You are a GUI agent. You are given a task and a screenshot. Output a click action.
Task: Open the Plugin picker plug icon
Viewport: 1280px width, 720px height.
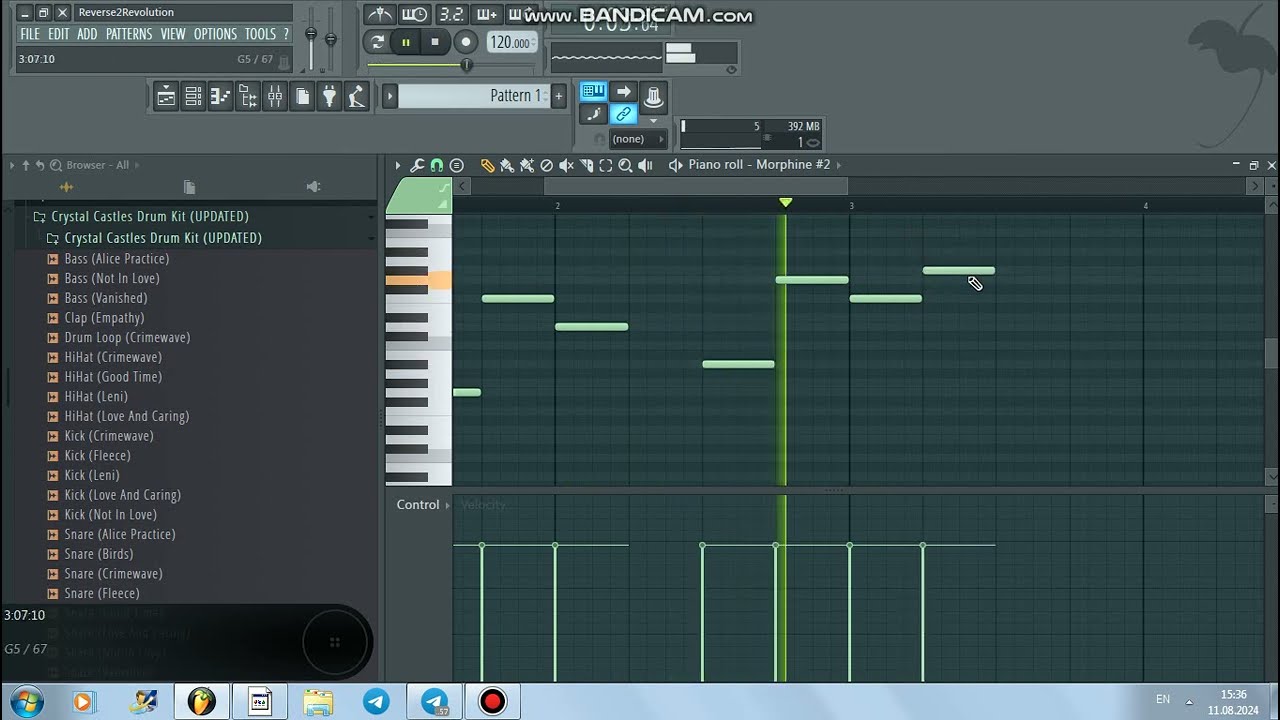coord(329,97)
